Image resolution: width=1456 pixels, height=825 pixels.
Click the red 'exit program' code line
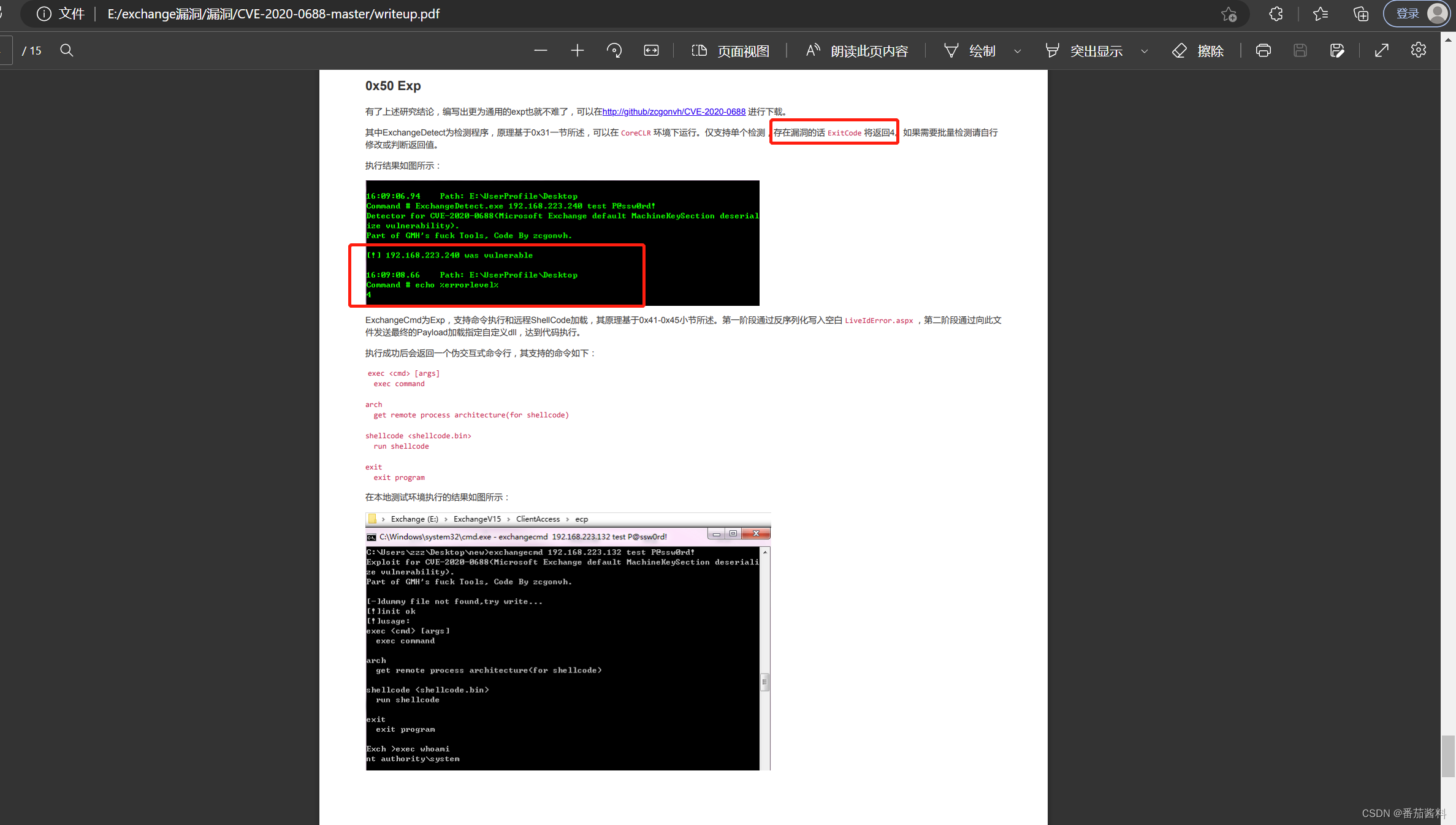click(399, 477)
